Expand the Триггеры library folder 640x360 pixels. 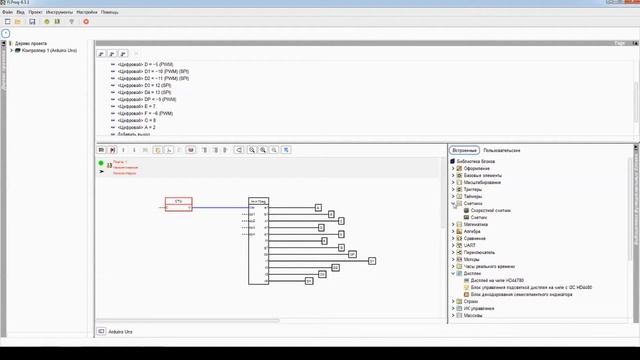pyautogui.click(x=453, y=189)
